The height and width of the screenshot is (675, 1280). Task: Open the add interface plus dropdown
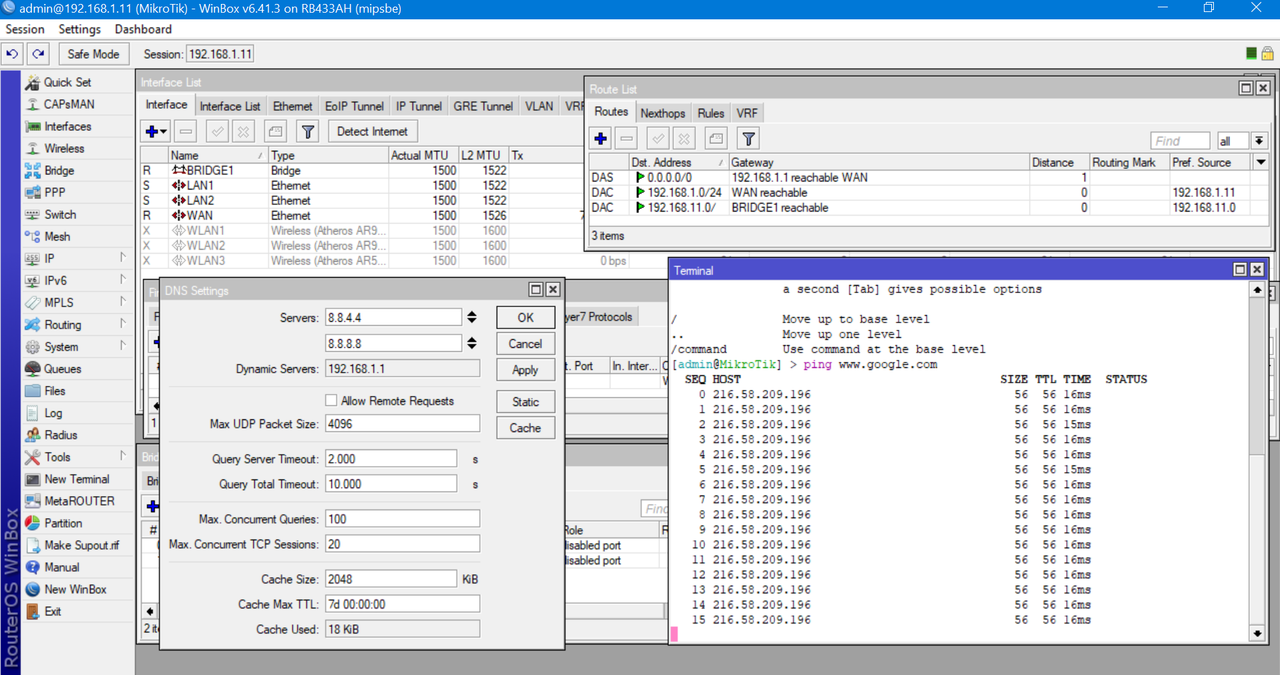click(x=156, y=131)
